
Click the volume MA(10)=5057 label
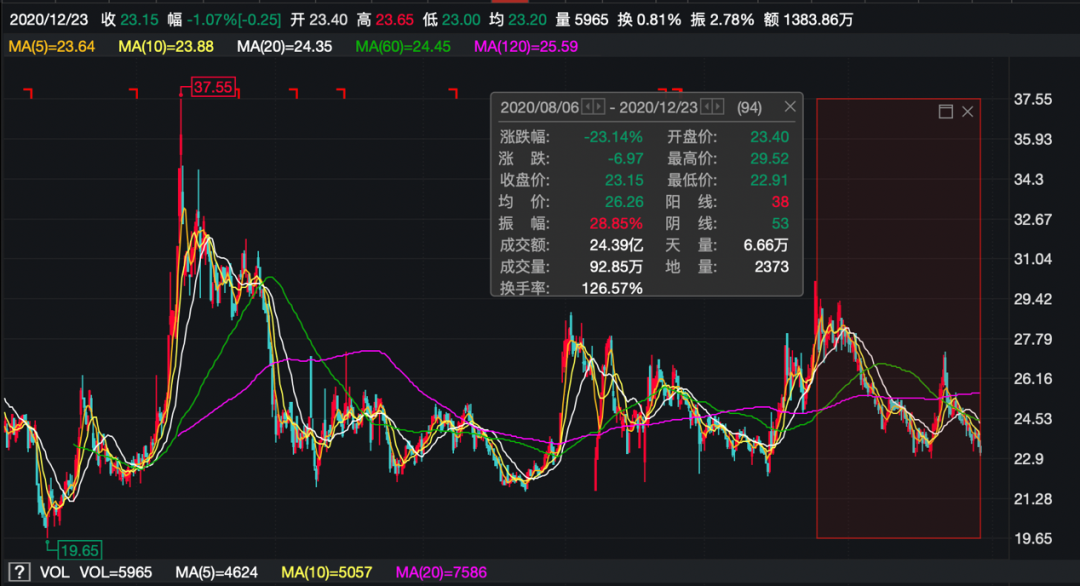(x=326, y=572)
